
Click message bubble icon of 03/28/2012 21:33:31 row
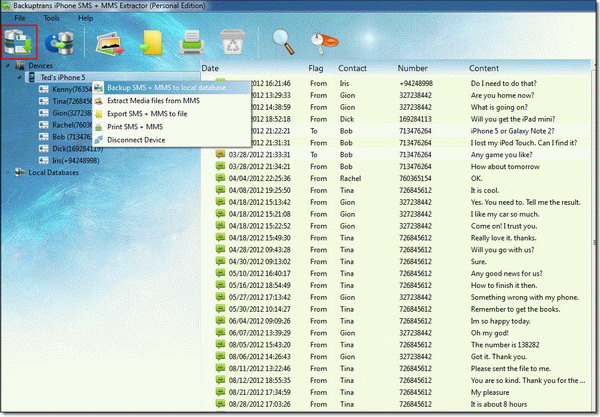(220, 154)
